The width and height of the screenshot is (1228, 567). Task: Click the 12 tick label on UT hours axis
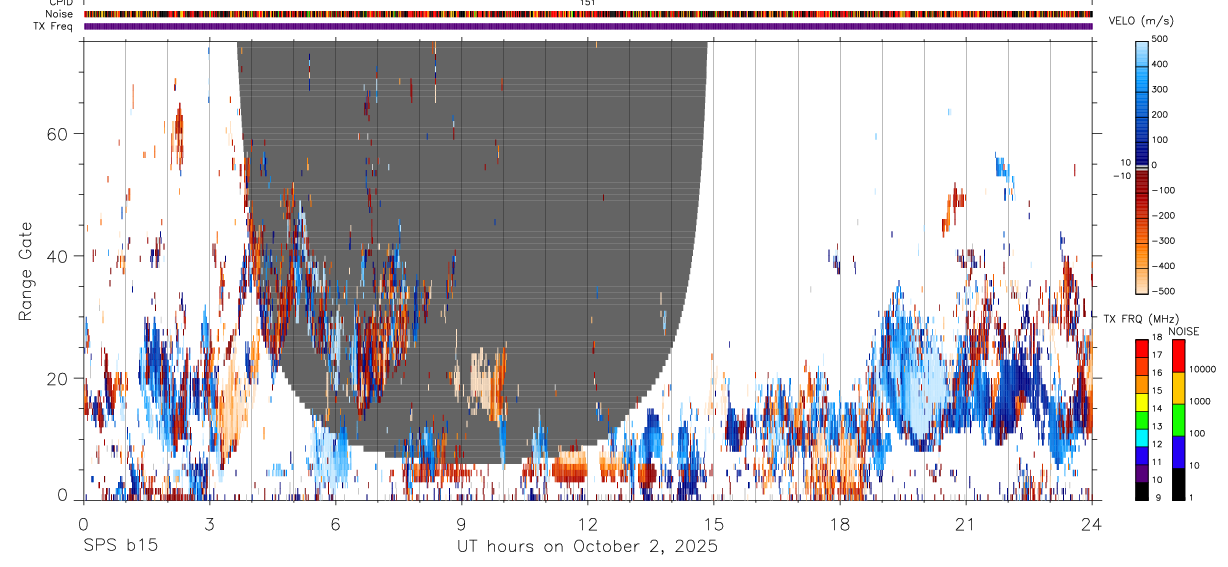coord(587,524)
